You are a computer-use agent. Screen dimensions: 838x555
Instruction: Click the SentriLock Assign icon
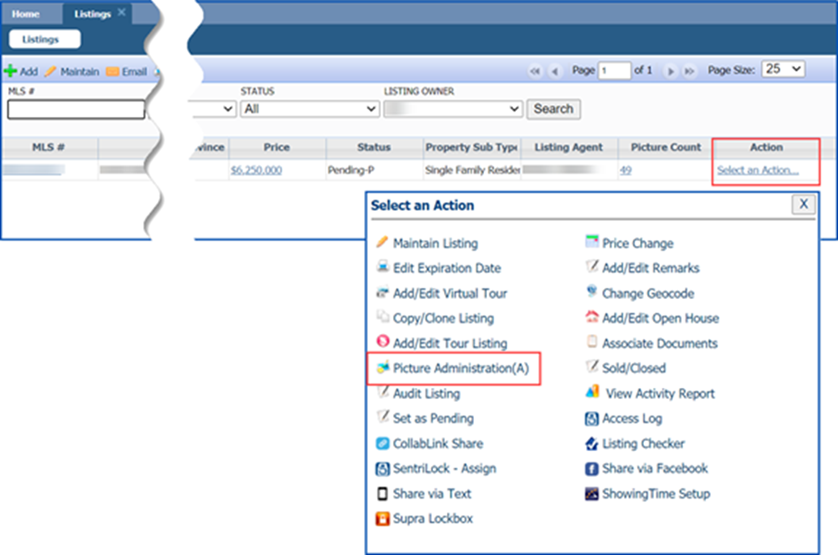tap(382, 469)
